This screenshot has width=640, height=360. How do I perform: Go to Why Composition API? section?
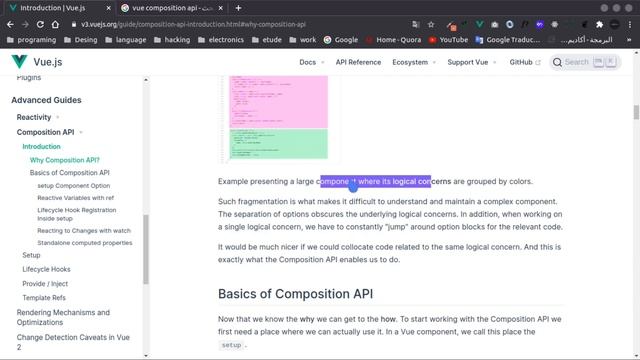click(64, 160)
